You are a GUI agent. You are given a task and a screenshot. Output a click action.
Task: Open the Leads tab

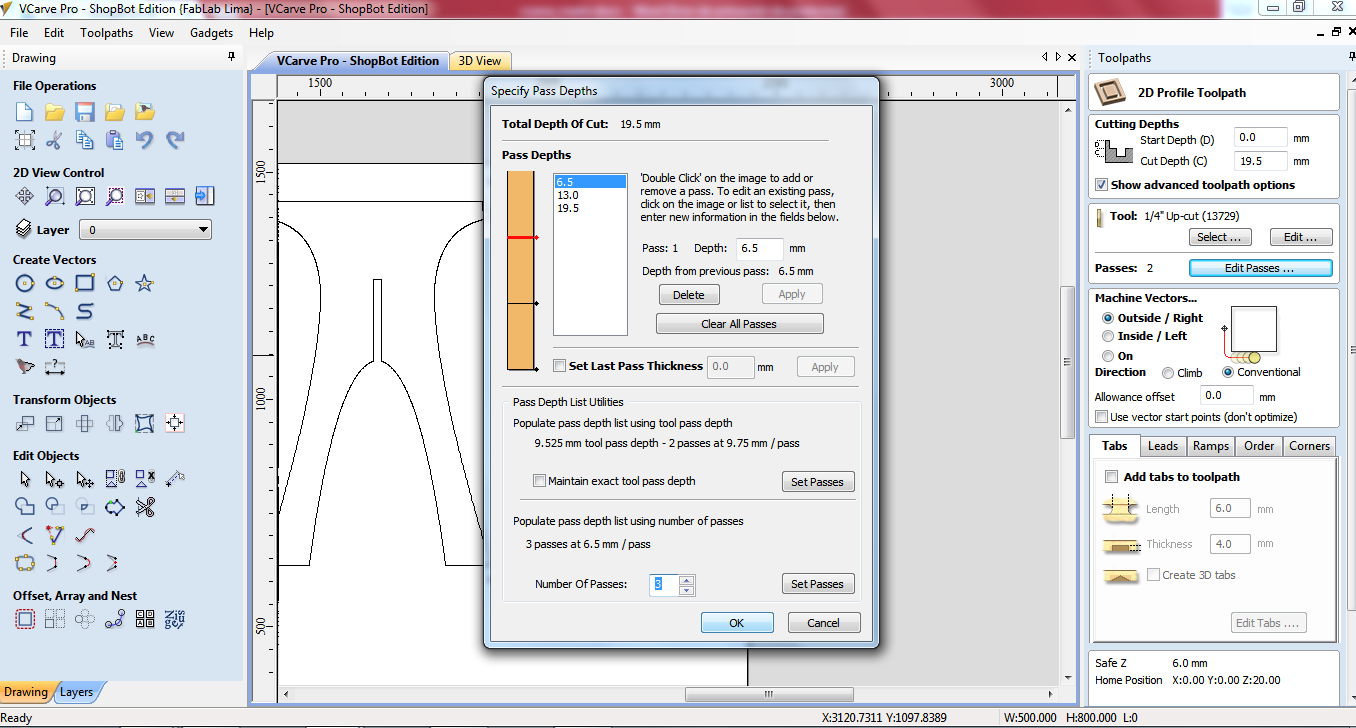click(x=1162, y=446)
